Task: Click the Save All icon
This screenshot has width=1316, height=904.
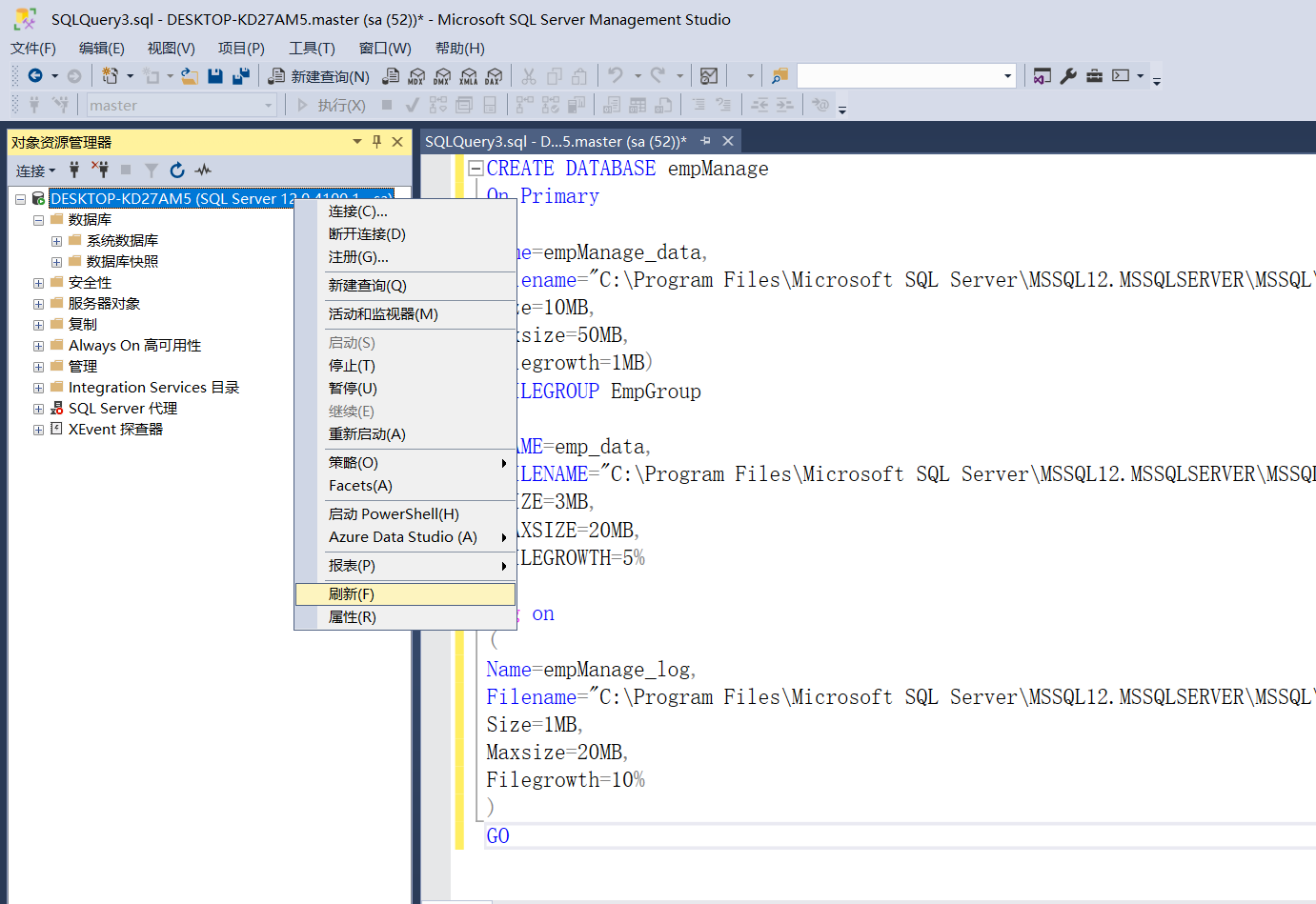Action: click(x=241, y=76)
